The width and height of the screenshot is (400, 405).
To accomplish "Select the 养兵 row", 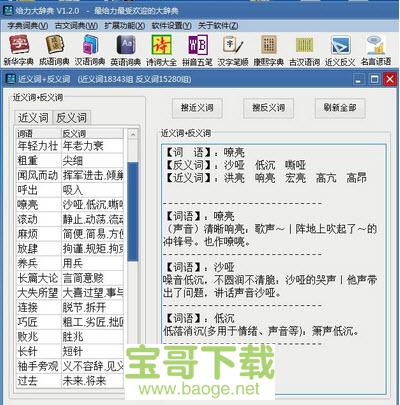I will (x=70, y=263).
